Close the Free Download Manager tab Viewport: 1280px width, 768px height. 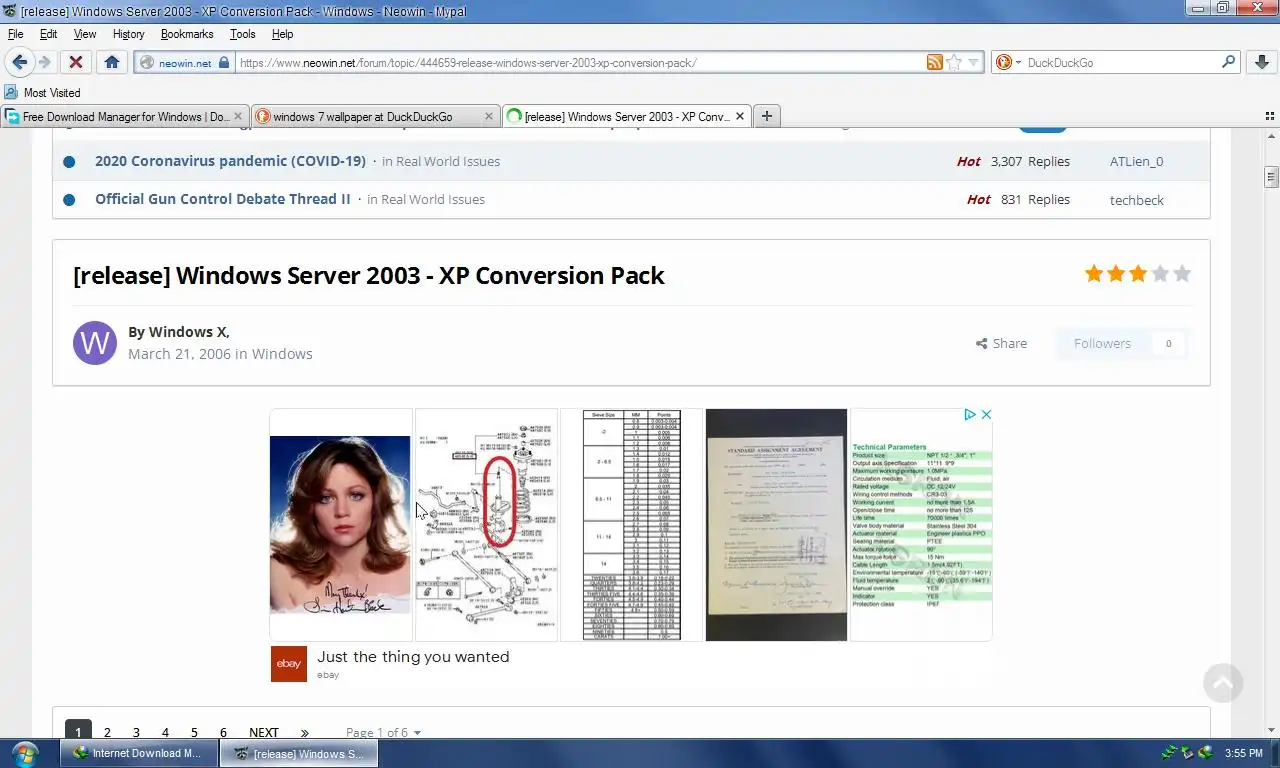(238, 116)
